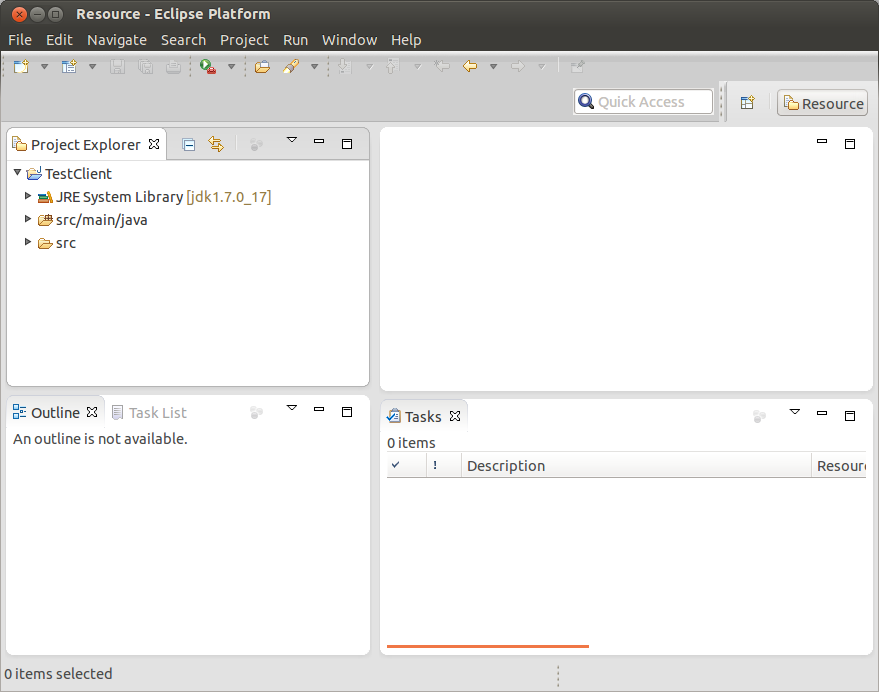
Task: Click the second New toolbar icon
Action: click(69, 67)
